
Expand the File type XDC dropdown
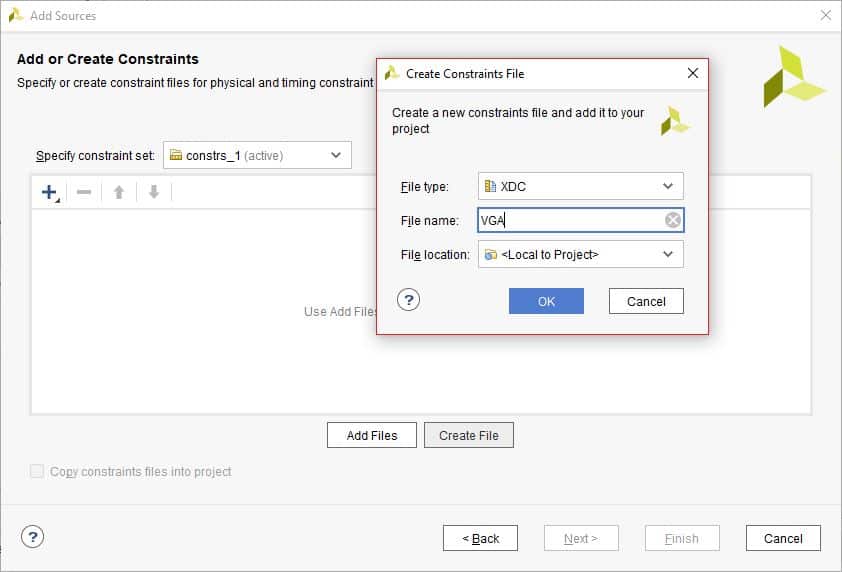coord(580,186)
